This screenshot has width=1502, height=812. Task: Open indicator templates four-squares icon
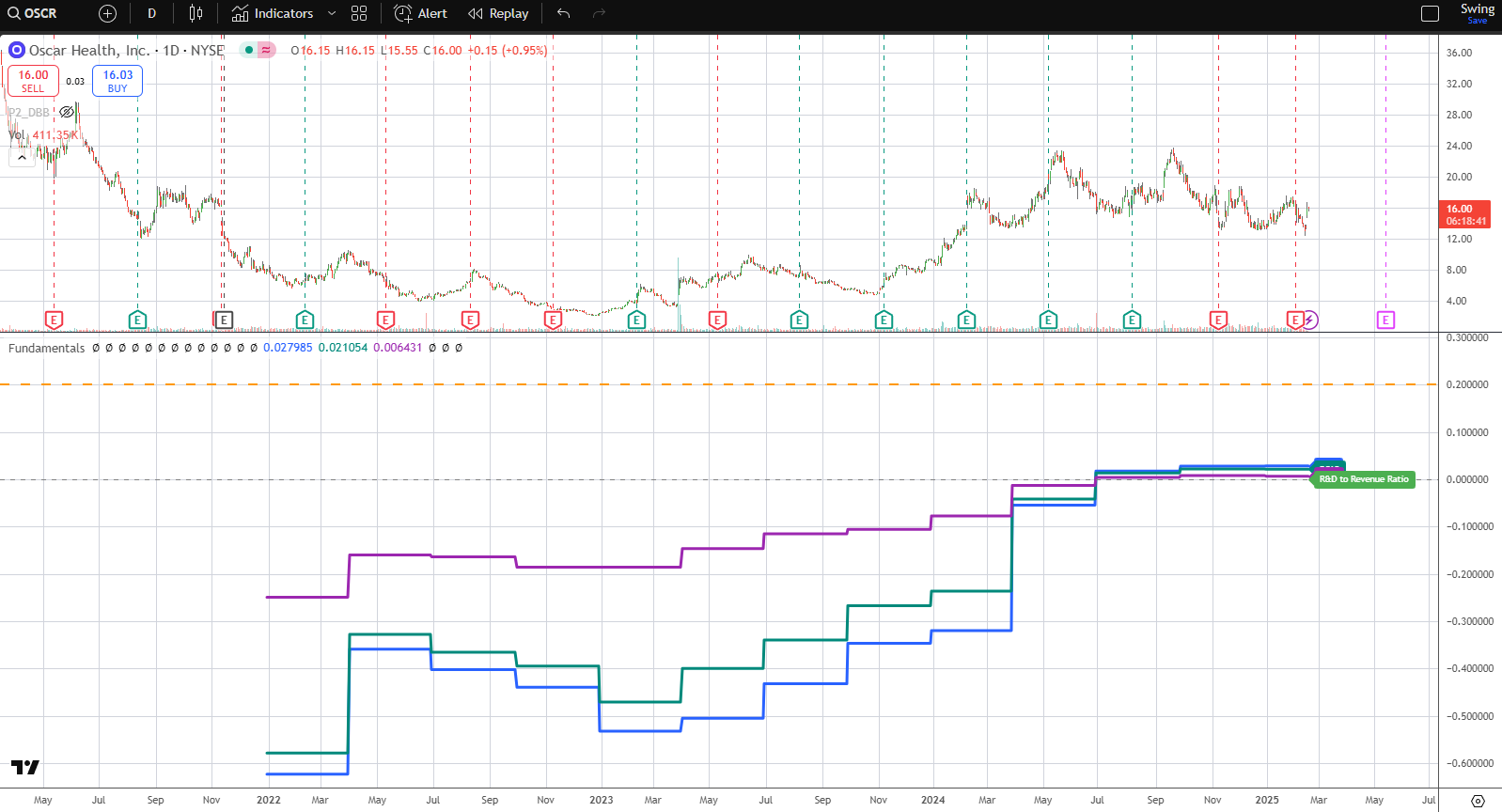point(359,13)
